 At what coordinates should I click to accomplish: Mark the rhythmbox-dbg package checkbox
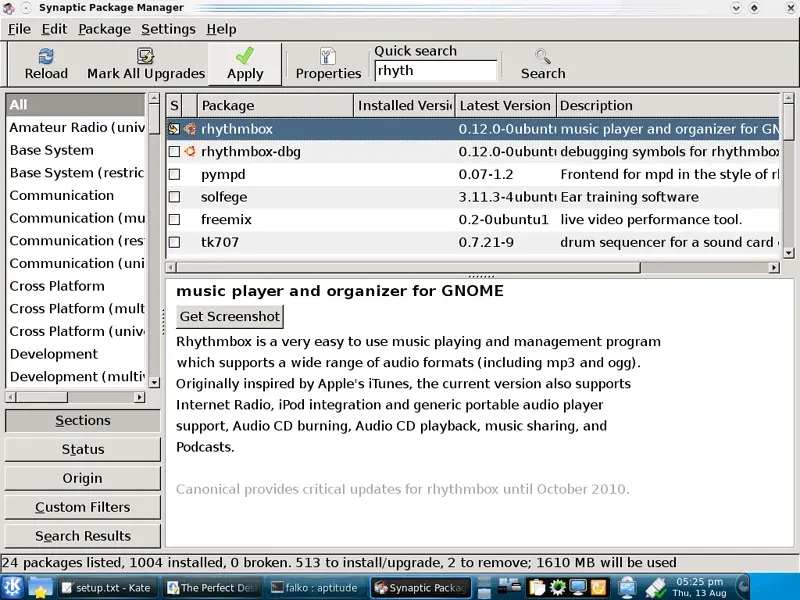[174, 152]
